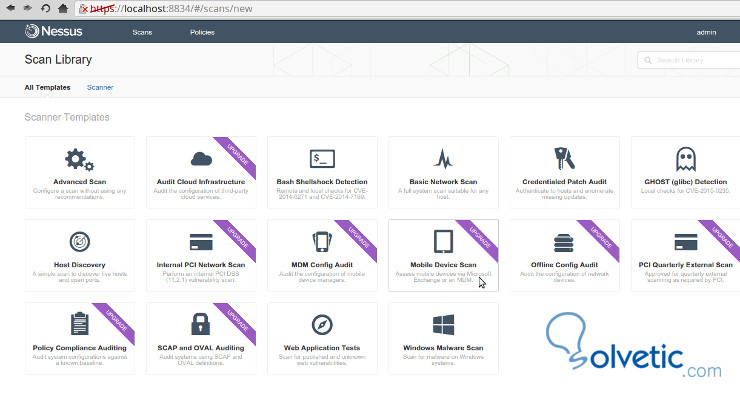
Task: Click the insecure https warning icon
Action: (84, 8)
